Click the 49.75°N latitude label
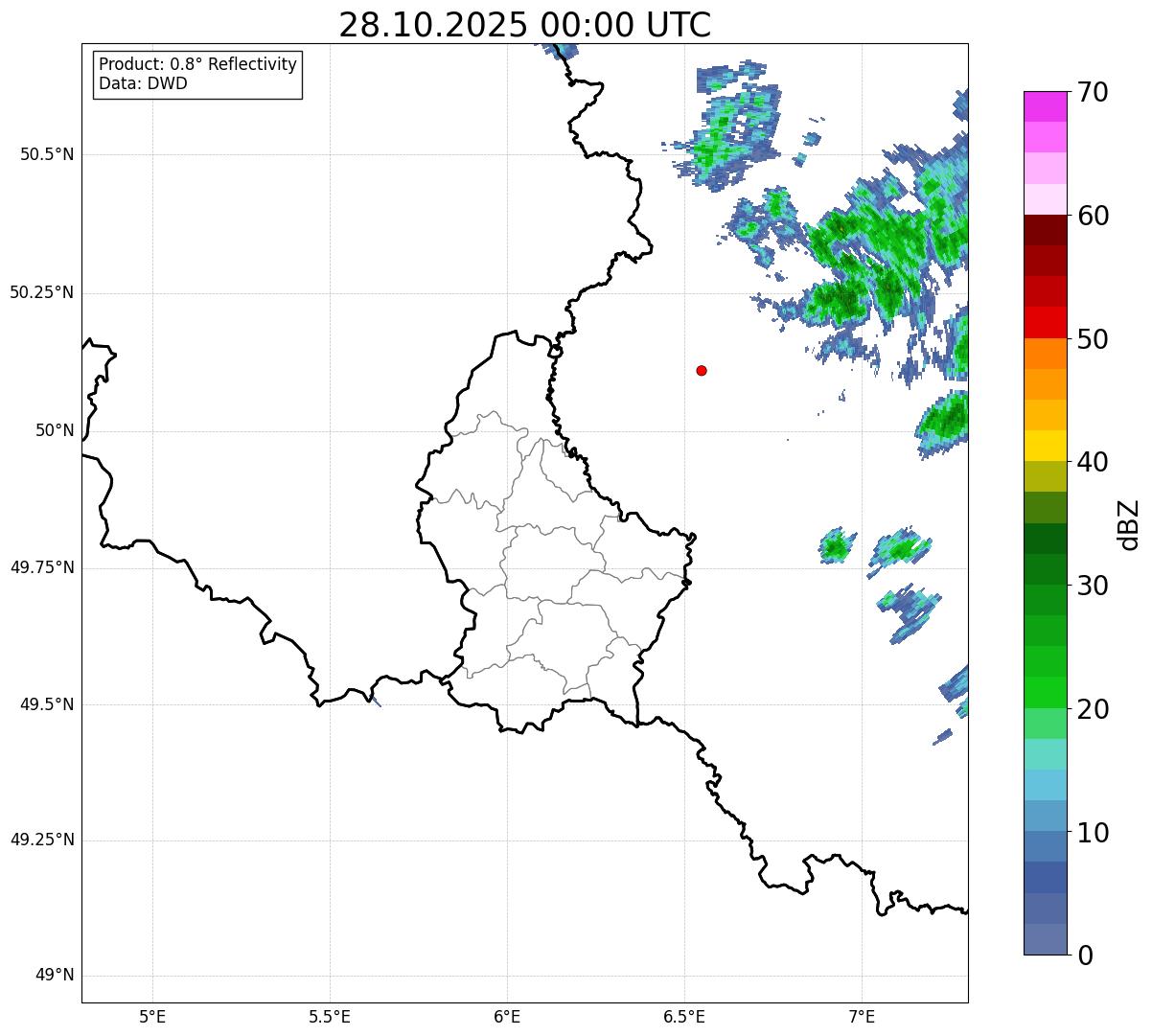This screenshot has height=1036, width=1152. 42,567
